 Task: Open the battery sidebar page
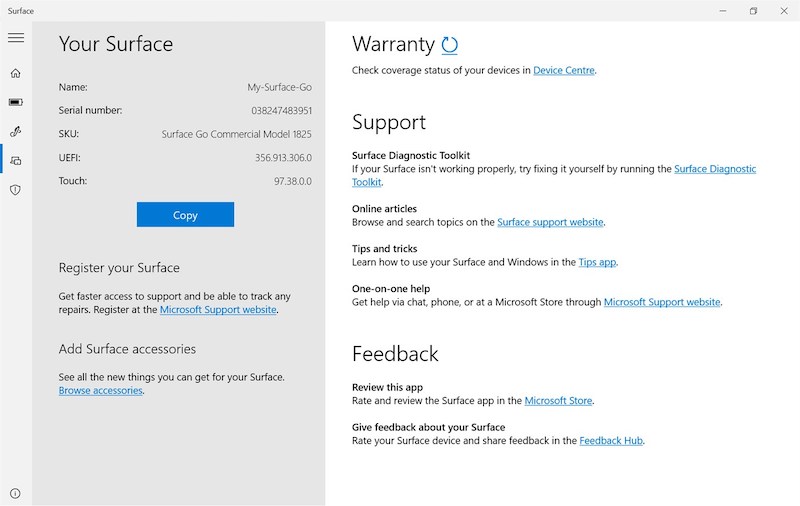coord(15,102)
